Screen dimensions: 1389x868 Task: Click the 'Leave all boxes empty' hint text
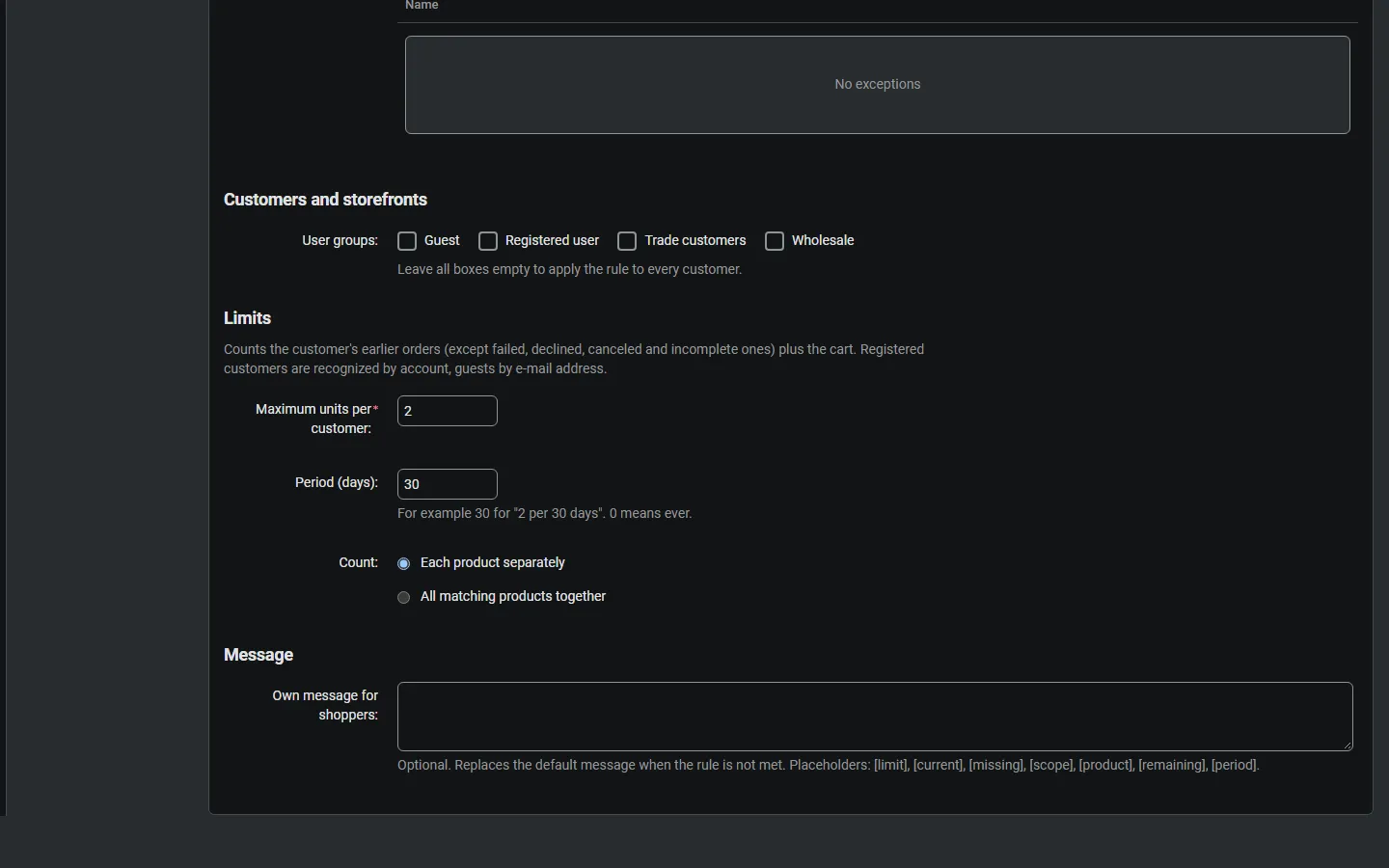[x=569, y=270]
